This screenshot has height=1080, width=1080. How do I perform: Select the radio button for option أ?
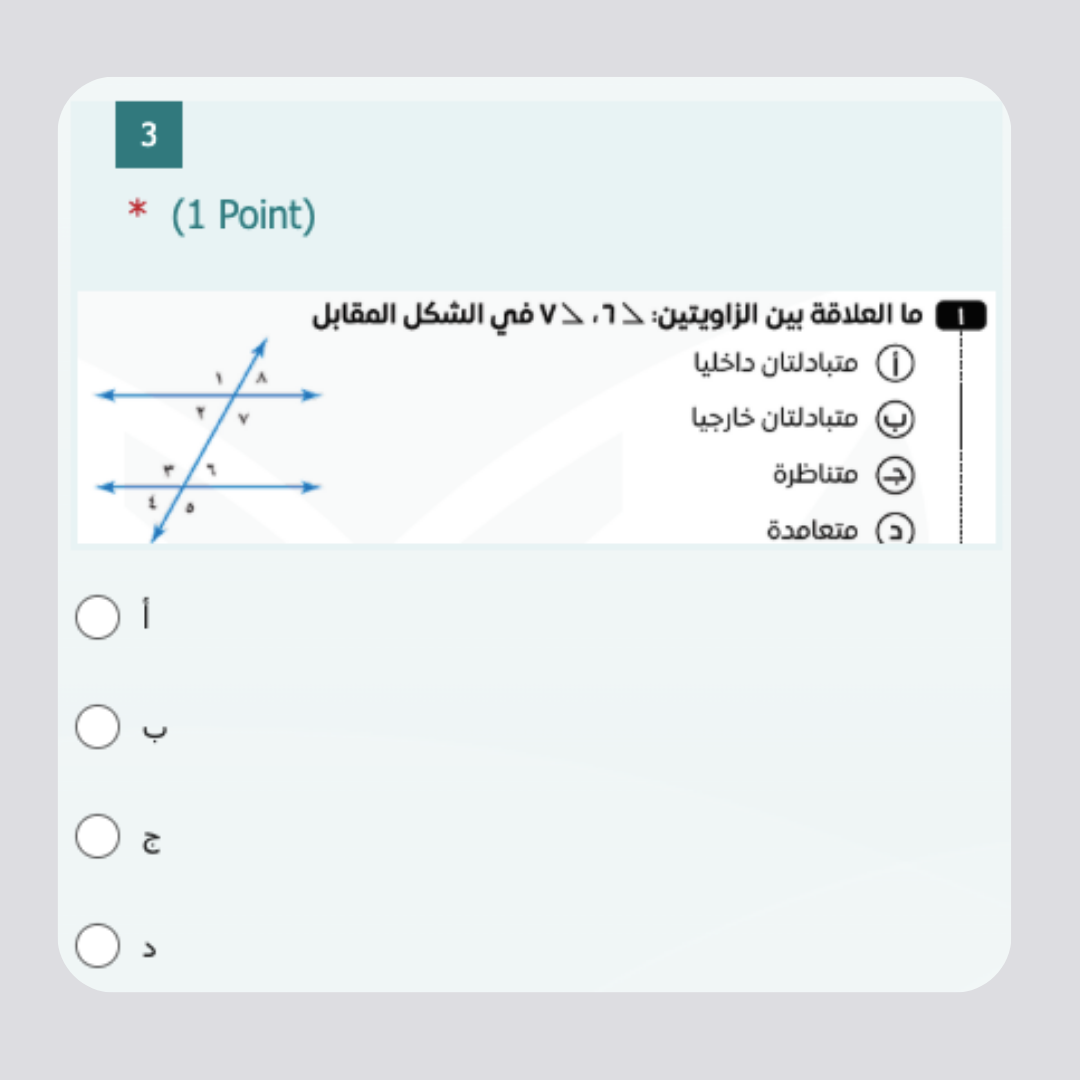tap(97, 617)
